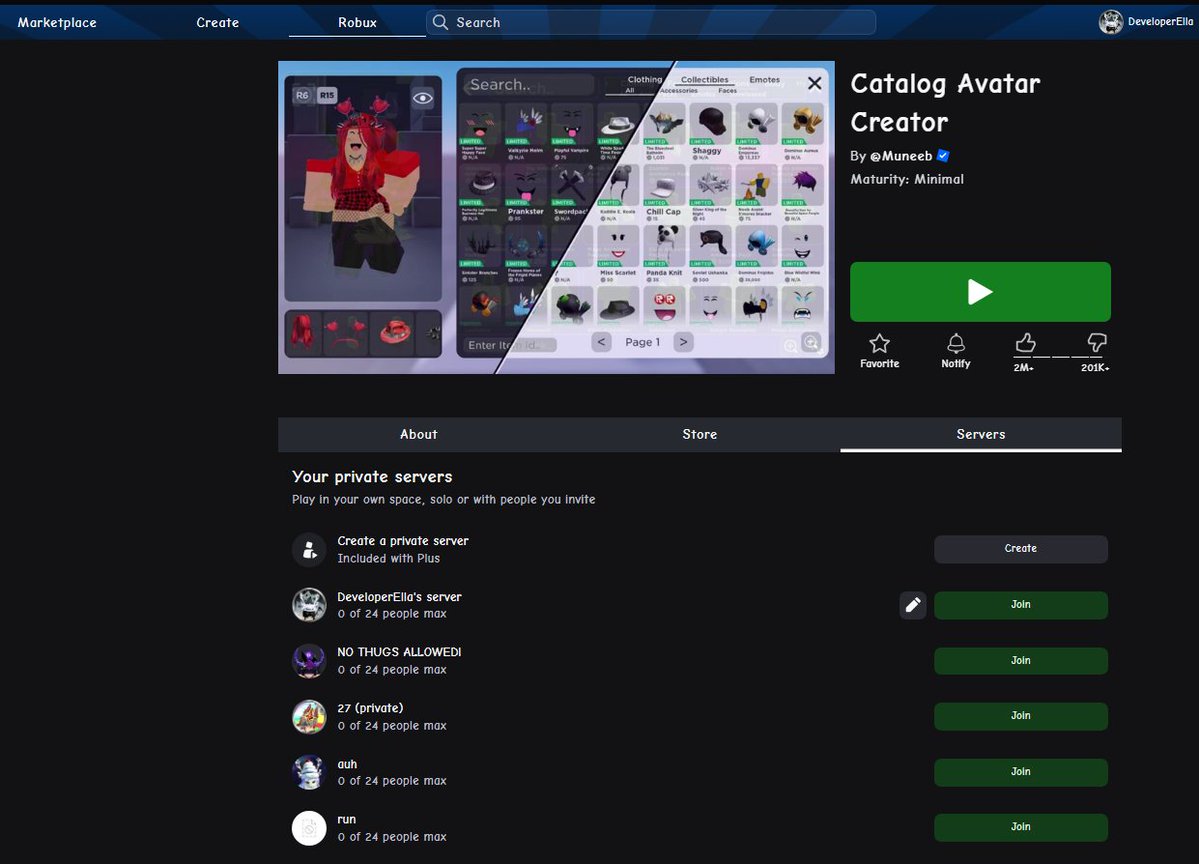Click the run server avatar
Viewport: 1199px width, 864px height.
tap(309, 828)
